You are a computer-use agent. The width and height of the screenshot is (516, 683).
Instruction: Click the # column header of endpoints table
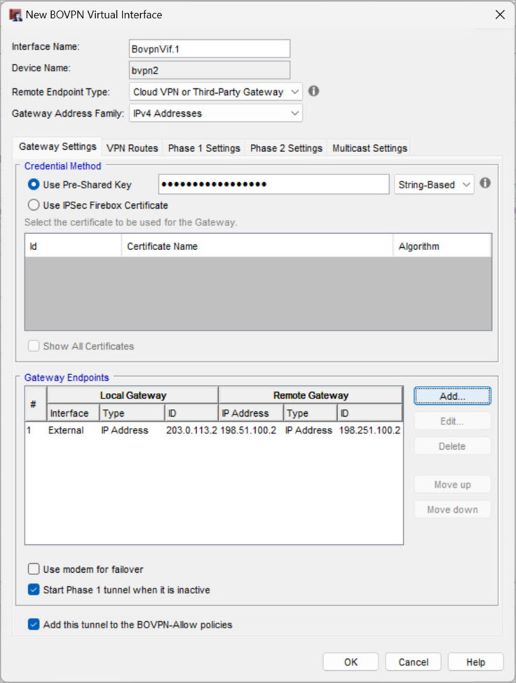tap(35, 404)
